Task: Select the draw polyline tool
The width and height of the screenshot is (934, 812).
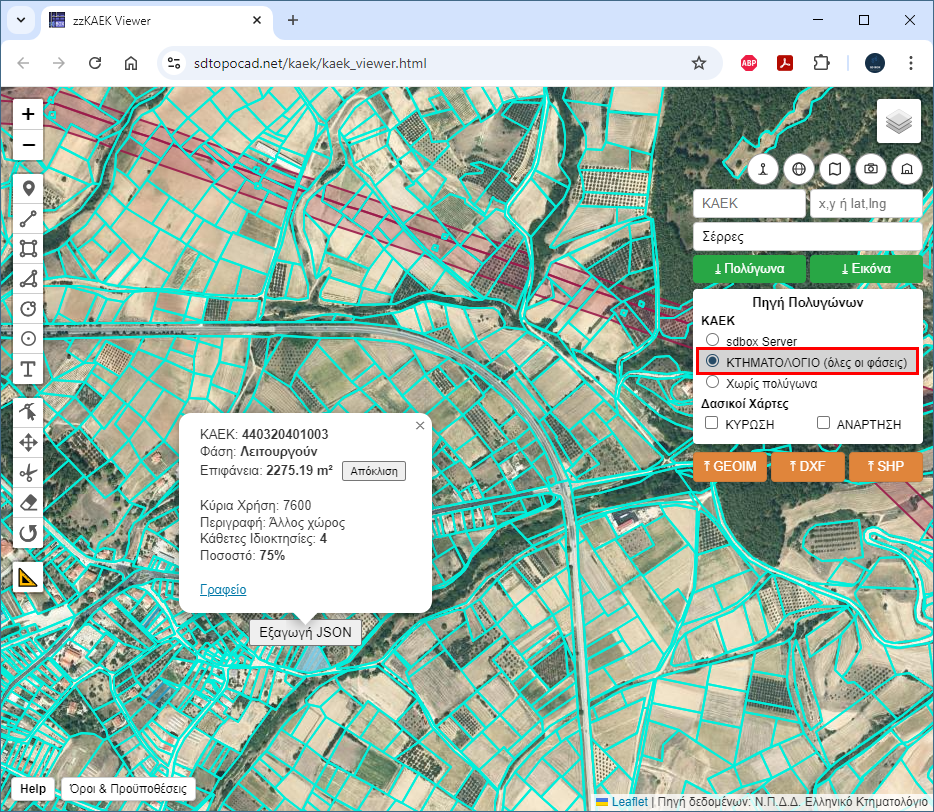Action: 28,218
